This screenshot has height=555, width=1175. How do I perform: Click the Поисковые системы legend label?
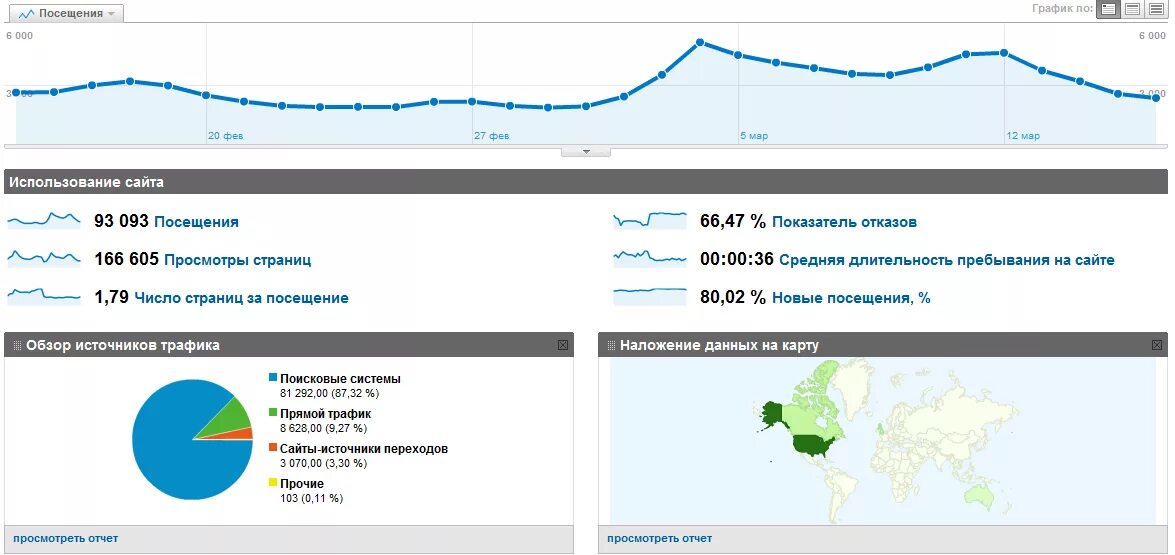point(340,379)
